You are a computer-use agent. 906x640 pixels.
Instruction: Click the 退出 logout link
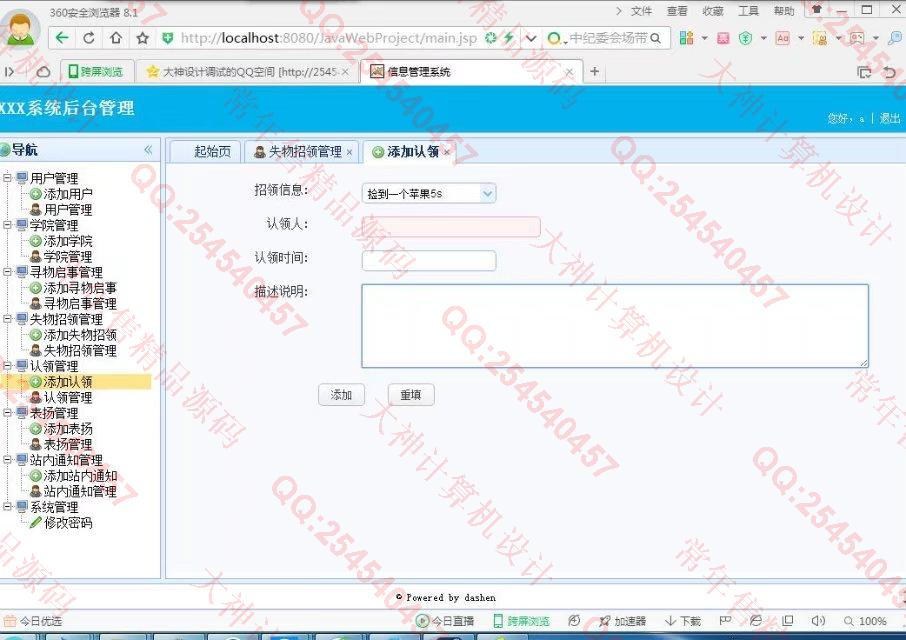pyautogui.click(x=889, y=118)
